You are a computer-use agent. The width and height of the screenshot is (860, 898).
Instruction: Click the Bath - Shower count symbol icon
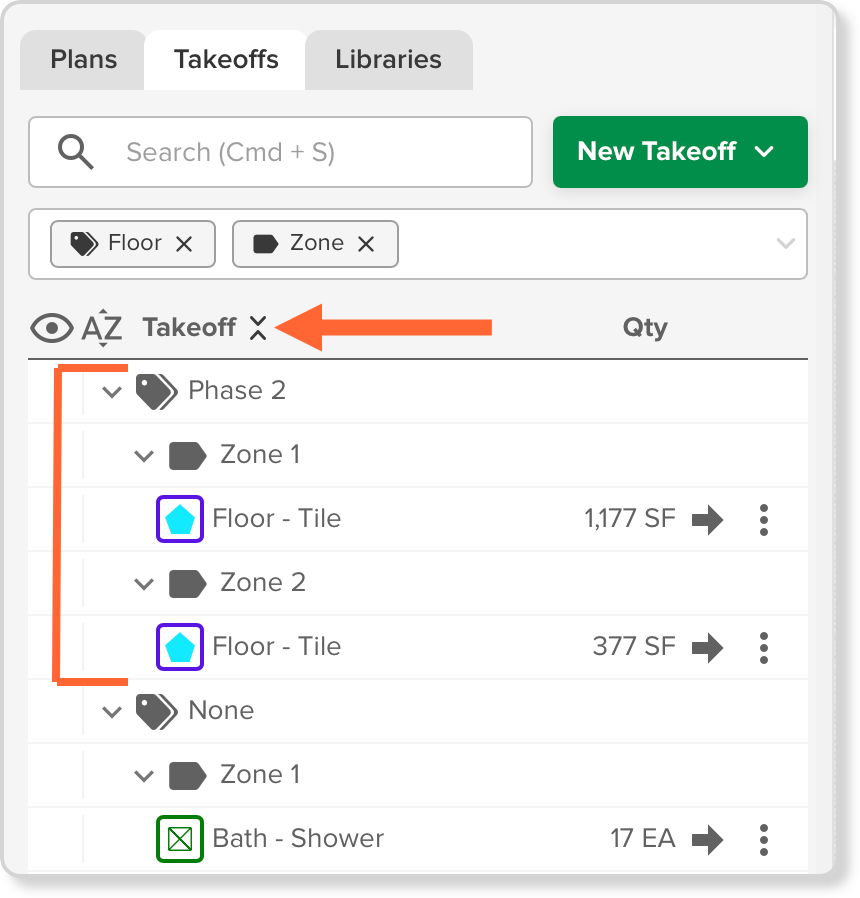[x=180, y=839]
